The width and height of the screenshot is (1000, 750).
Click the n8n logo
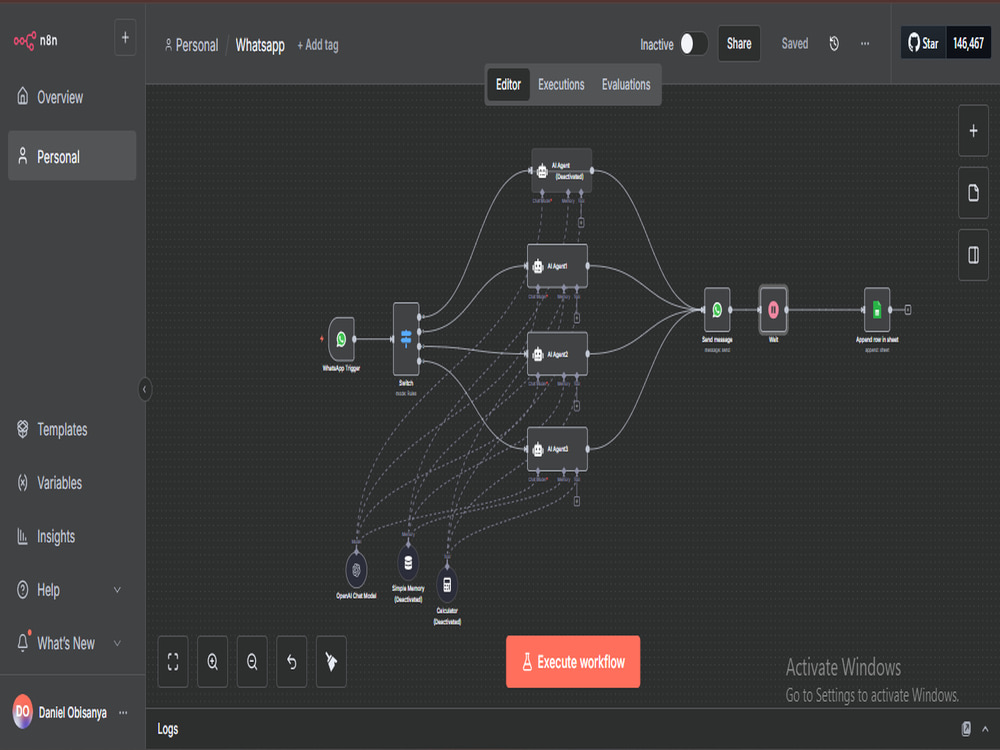pos(36,40)
